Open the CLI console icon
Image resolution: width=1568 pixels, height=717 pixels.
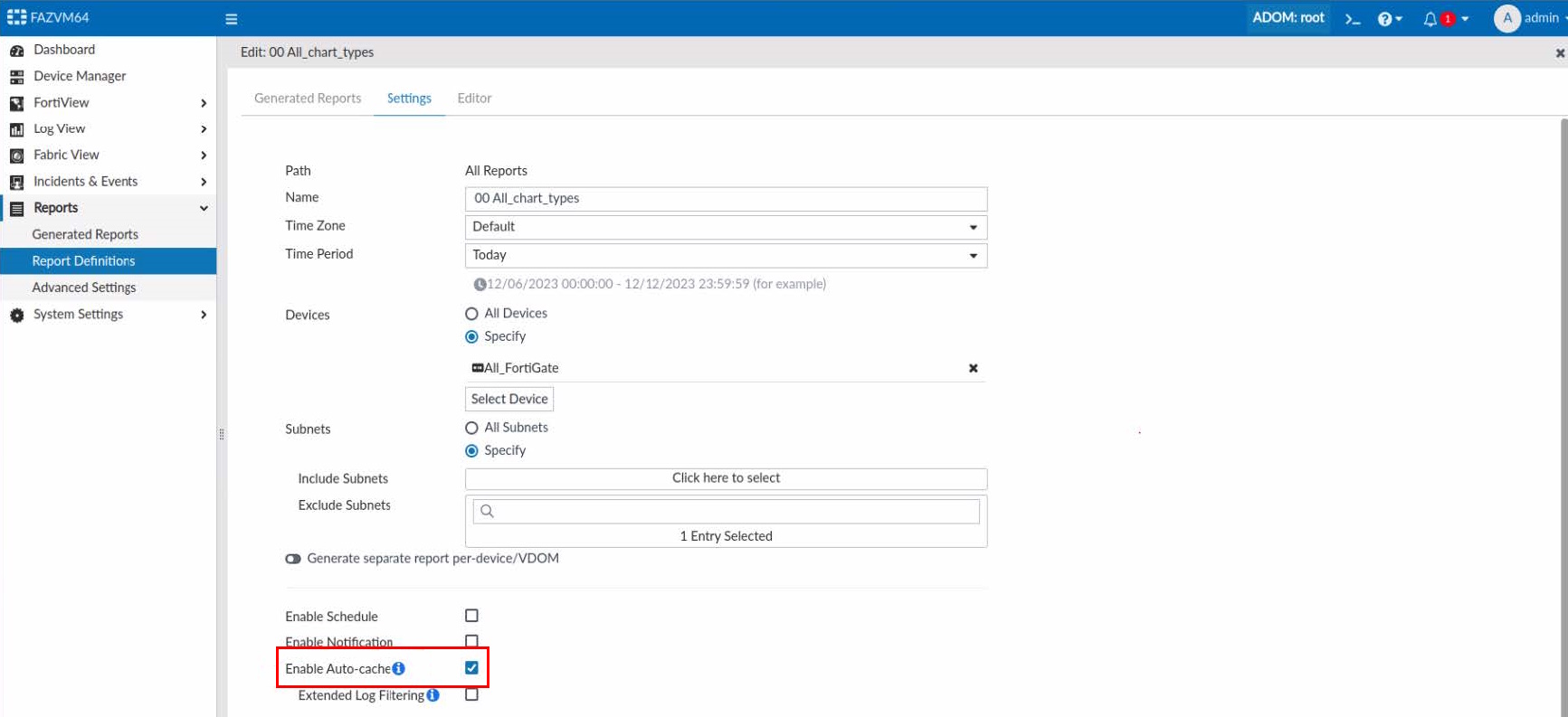click(x=1353, y=19)
